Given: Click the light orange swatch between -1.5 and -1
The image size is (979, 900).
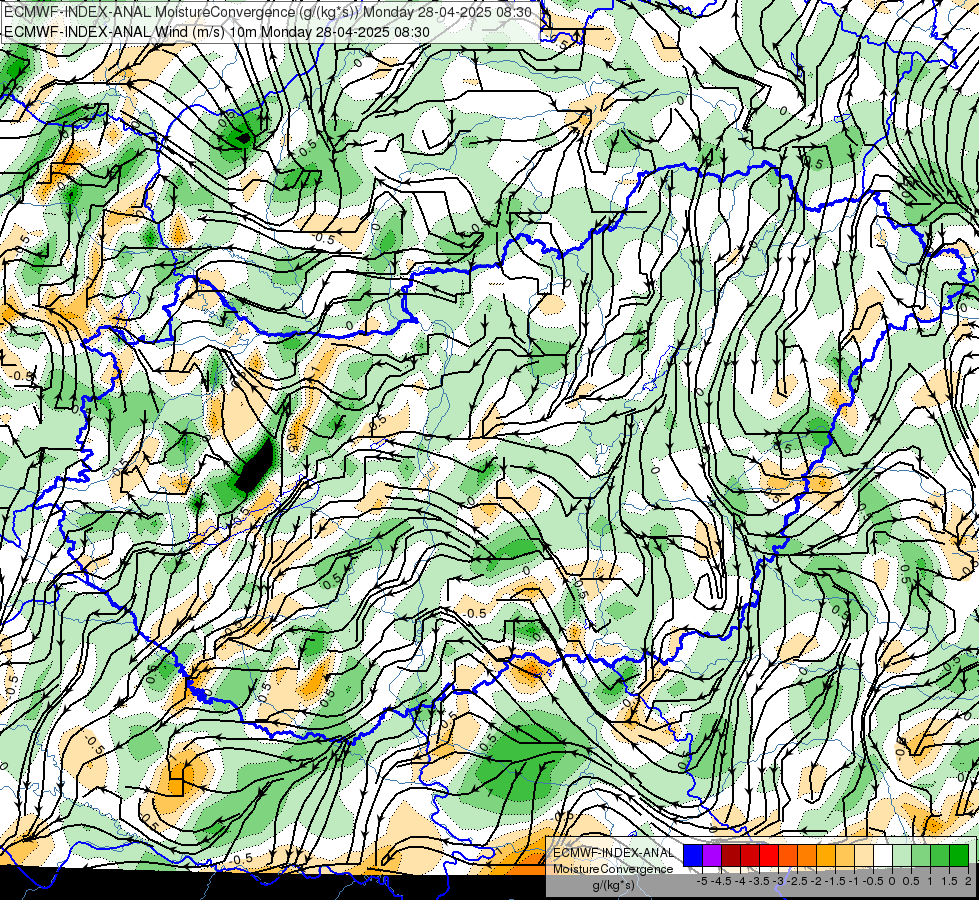Looking at the screenshot, I should coord(845,855).
